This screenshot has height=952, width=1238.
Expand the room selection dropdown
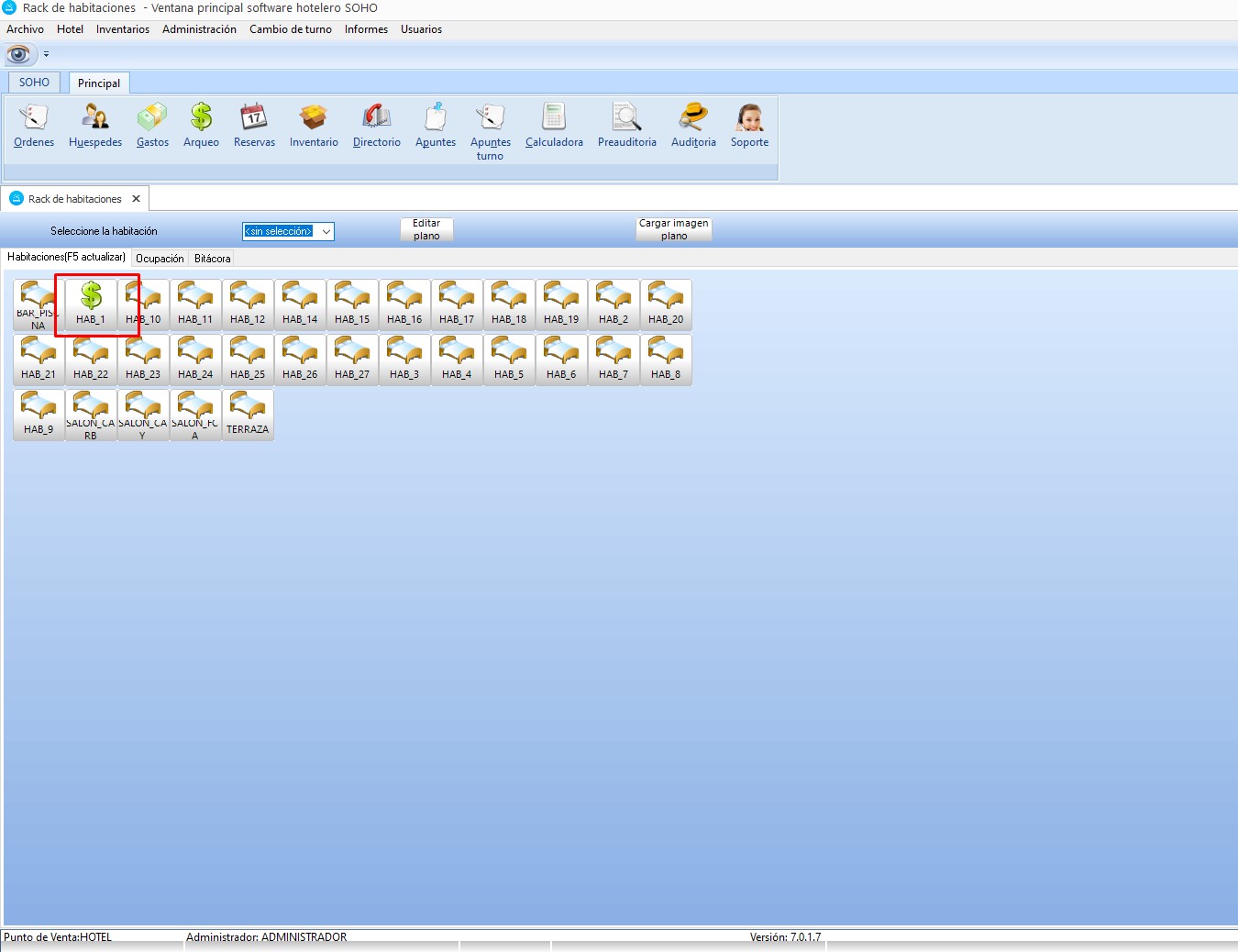(x=326, y=232)
